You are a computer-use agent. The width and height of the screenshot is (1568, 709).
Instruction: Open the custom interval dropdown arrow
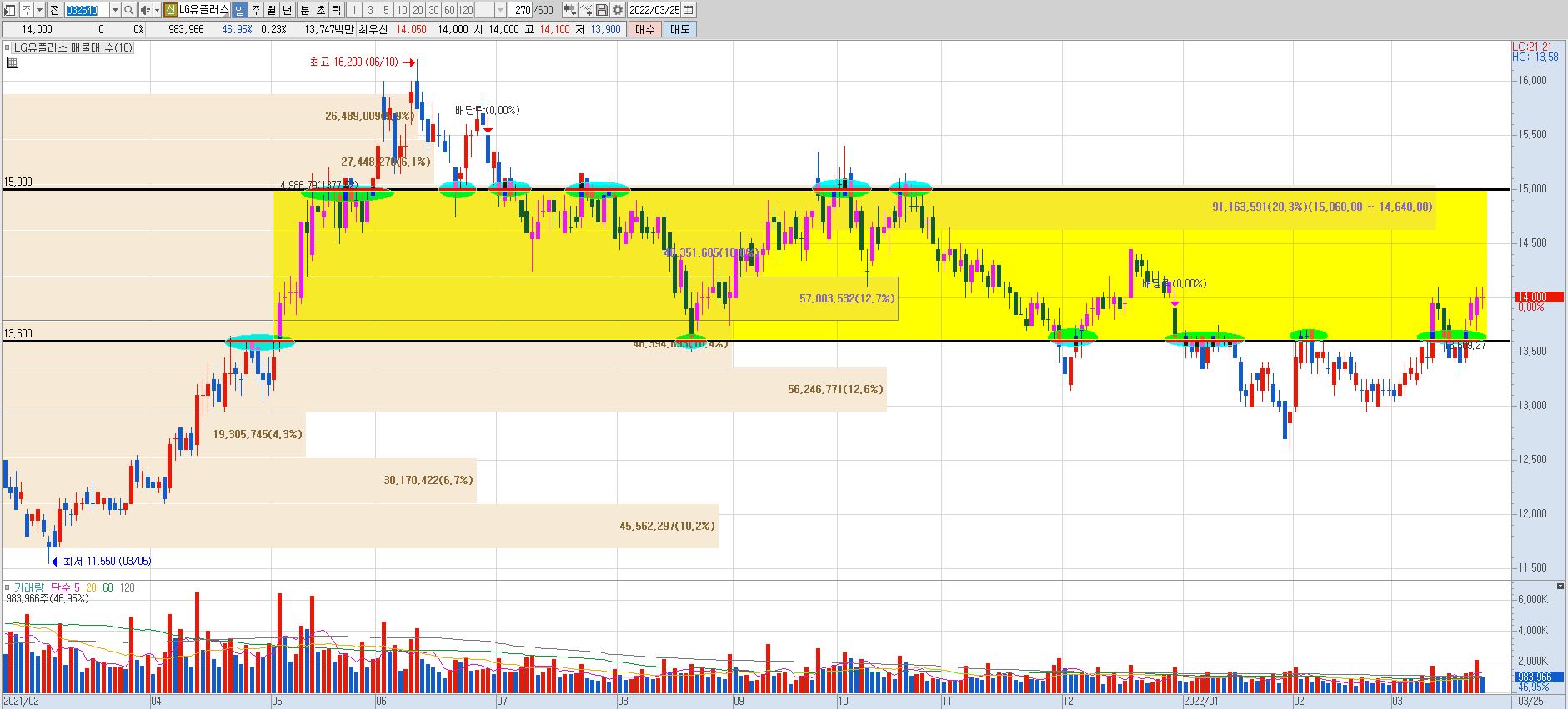[500, 10]
